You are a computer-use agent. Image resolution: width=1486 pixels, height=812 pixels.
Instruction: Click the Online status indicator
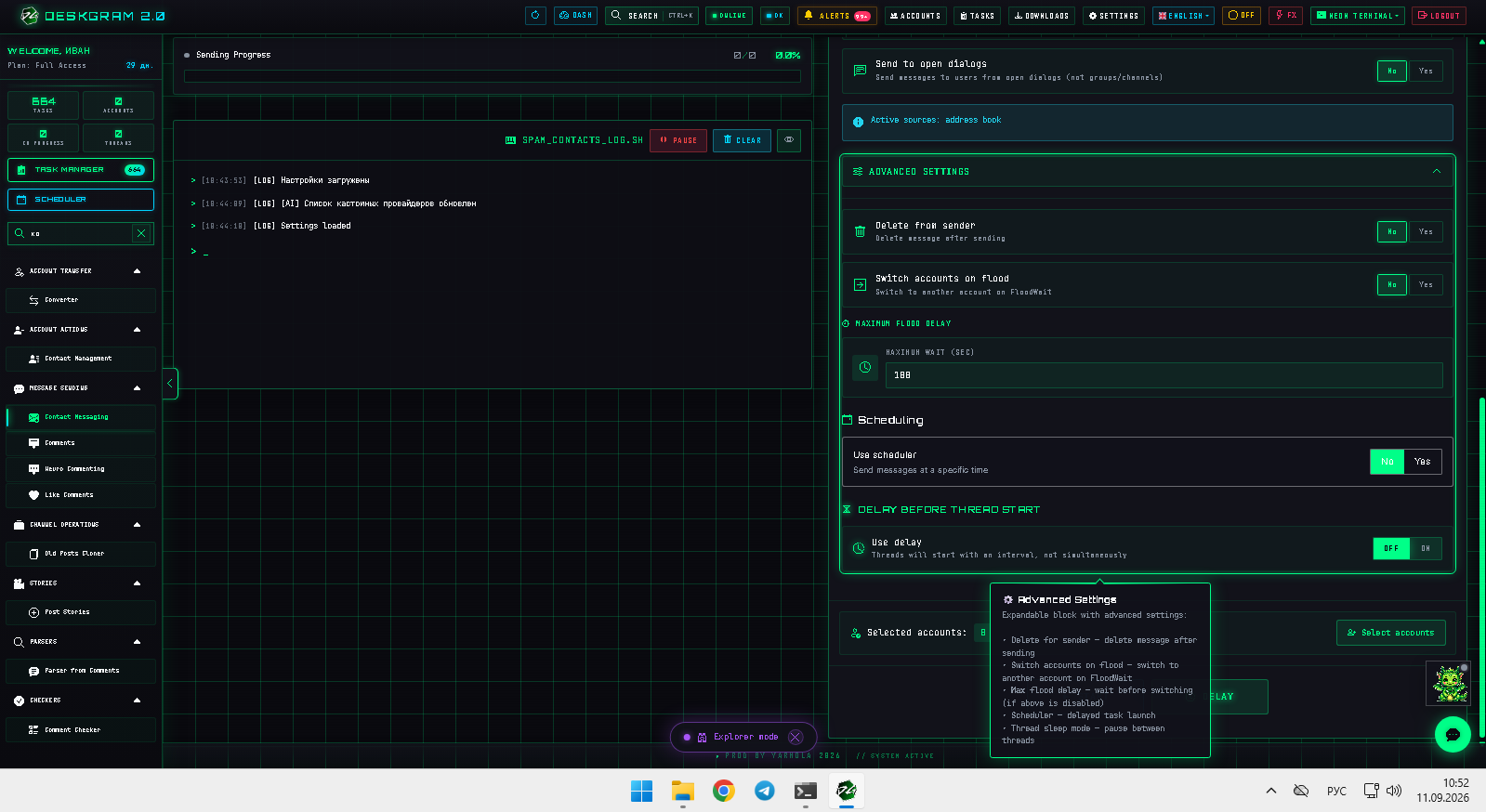click(729, 16)
